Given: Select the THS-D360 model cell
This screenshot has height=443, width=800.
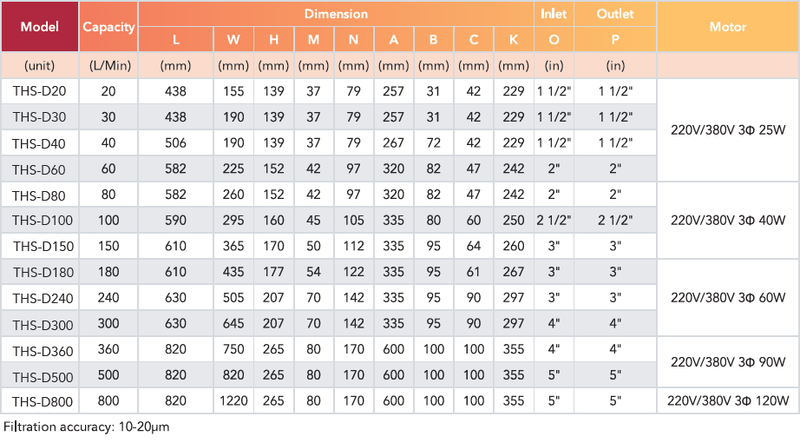Looking at the screenshot, I should 40,350.
